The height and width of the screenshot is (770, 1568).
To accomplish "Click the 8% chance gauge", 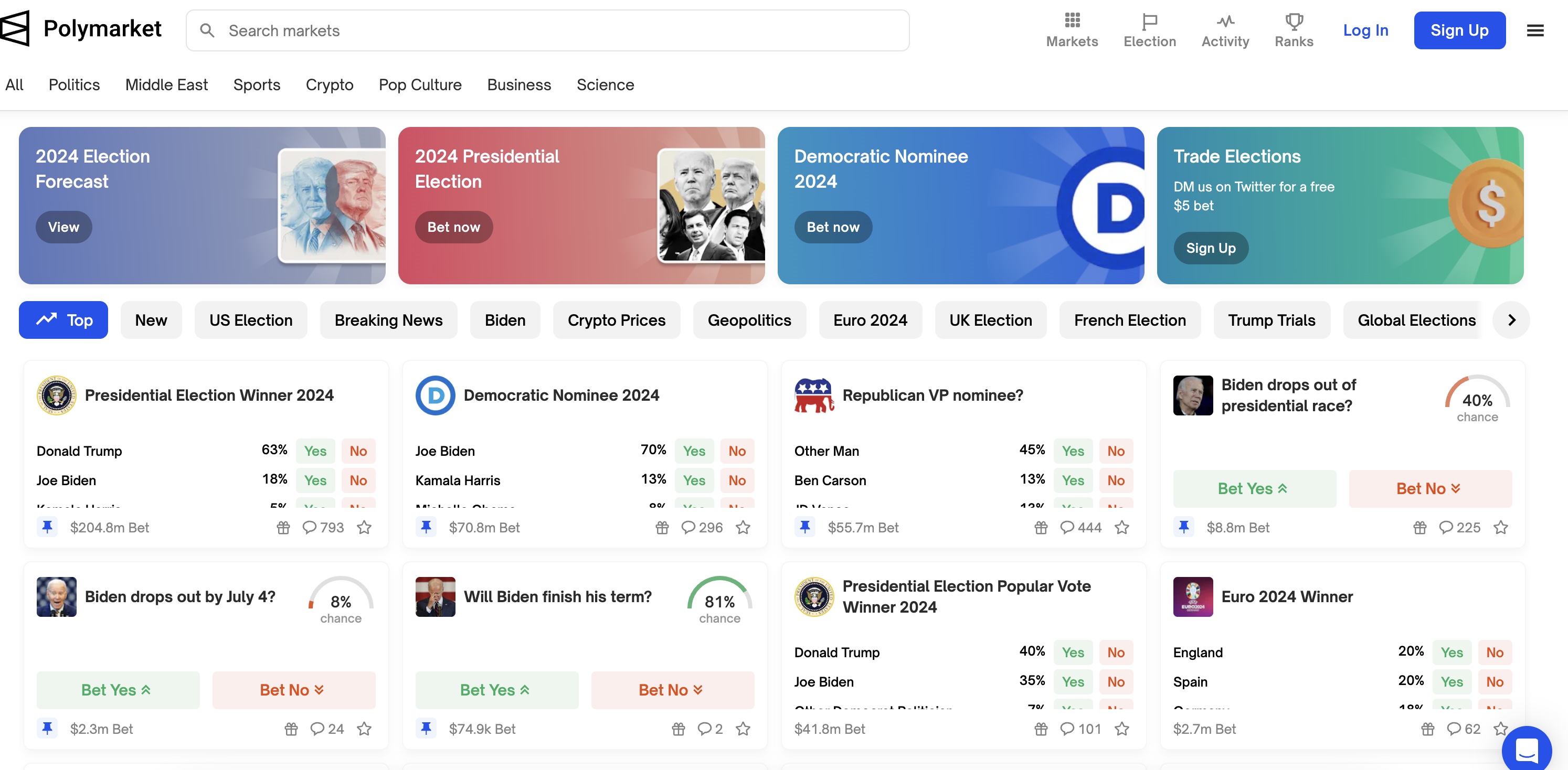I will (x=341, y=601).
